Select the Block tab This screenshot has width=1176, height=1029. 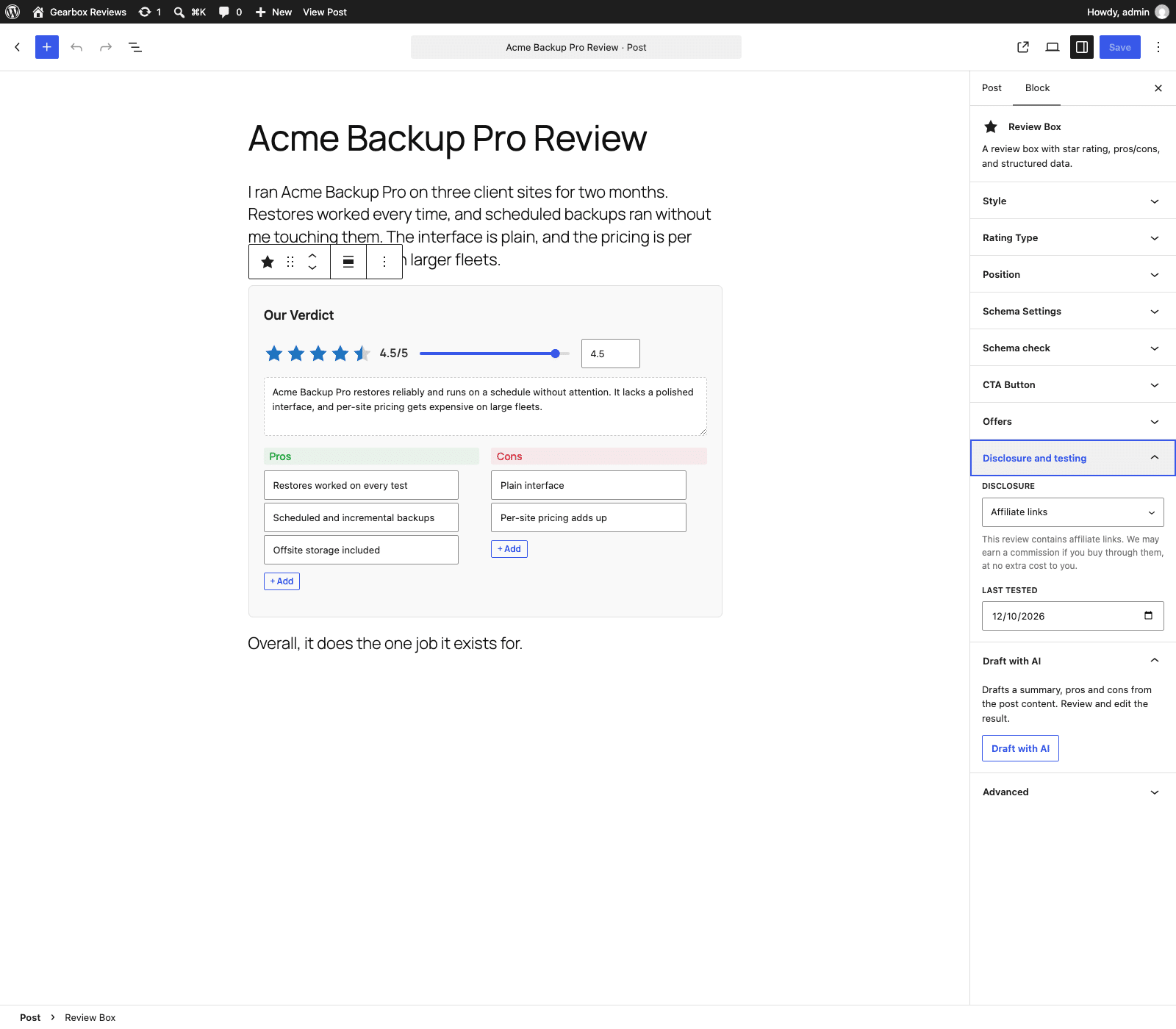(1037, 88)
